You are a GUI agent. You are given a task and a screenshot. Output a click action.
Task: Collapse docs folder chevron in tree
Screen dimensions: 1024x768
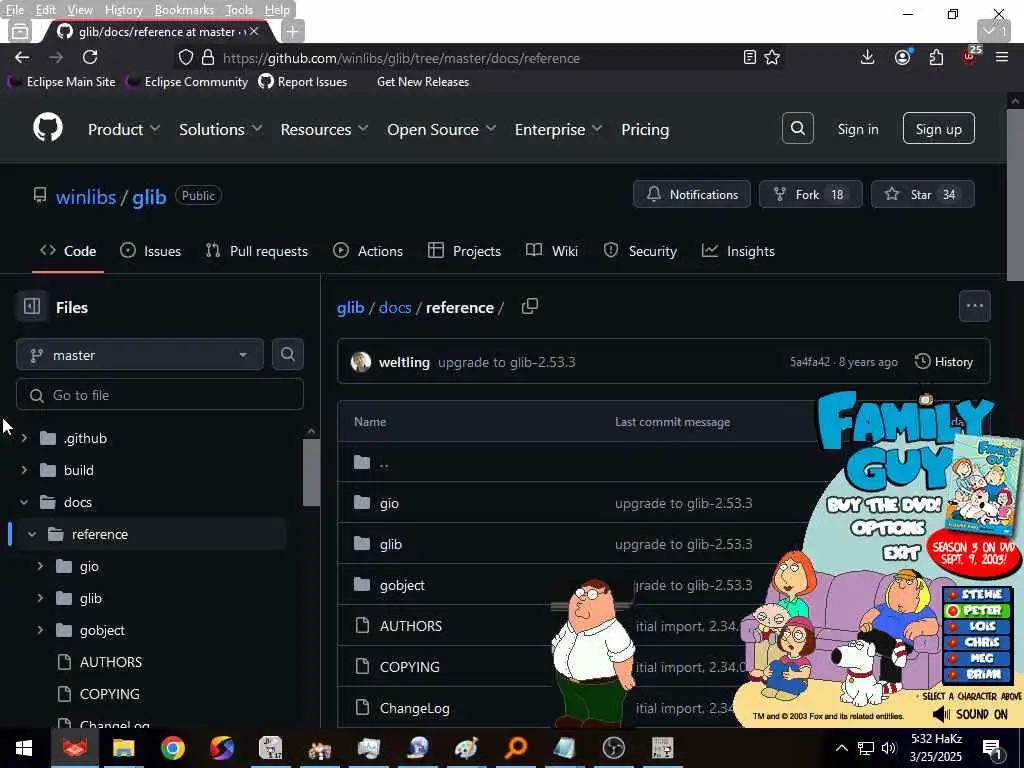point(24,502)
